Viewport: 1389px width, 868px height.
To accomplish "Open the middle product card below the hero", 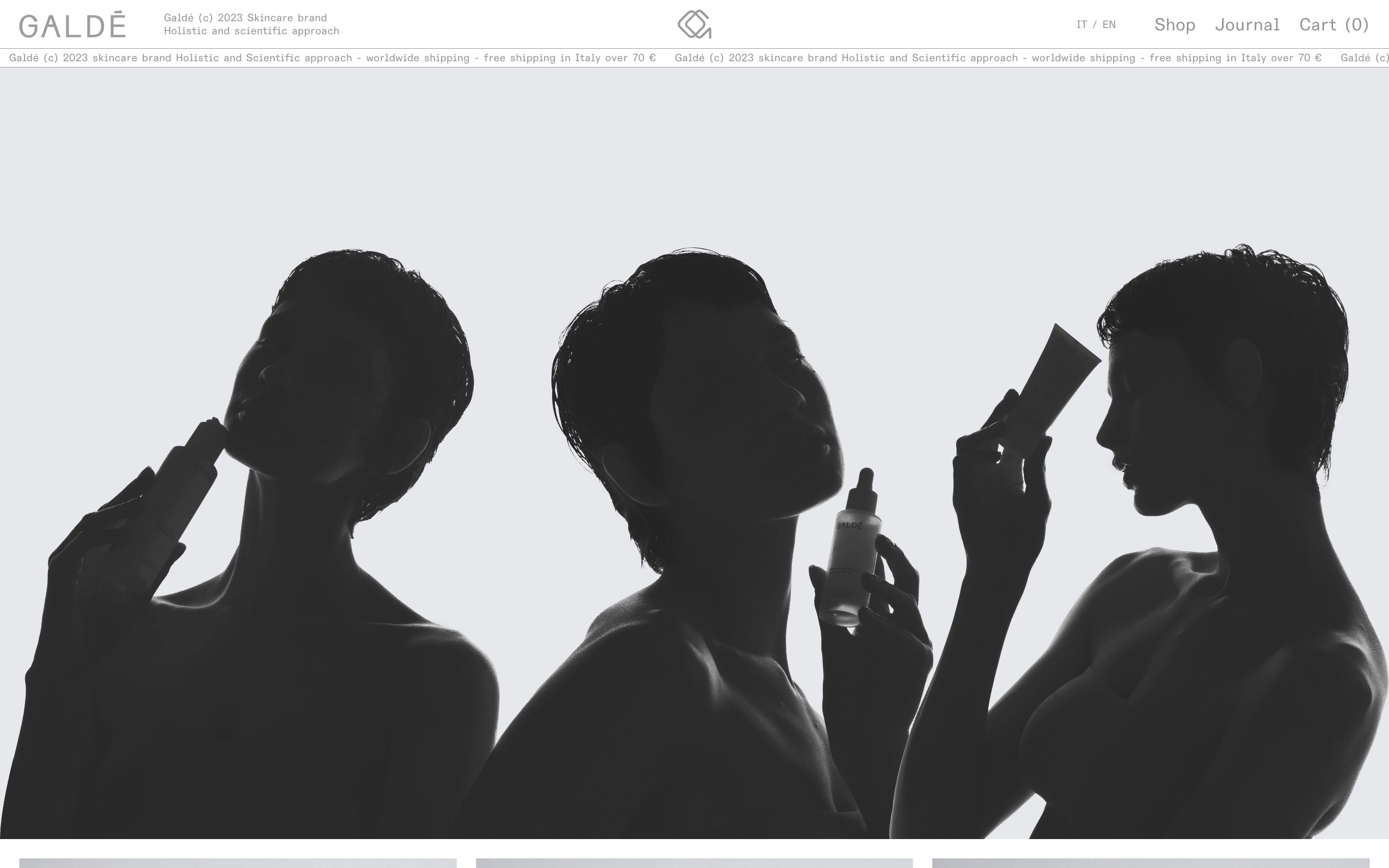I will (x=694, y=862).
